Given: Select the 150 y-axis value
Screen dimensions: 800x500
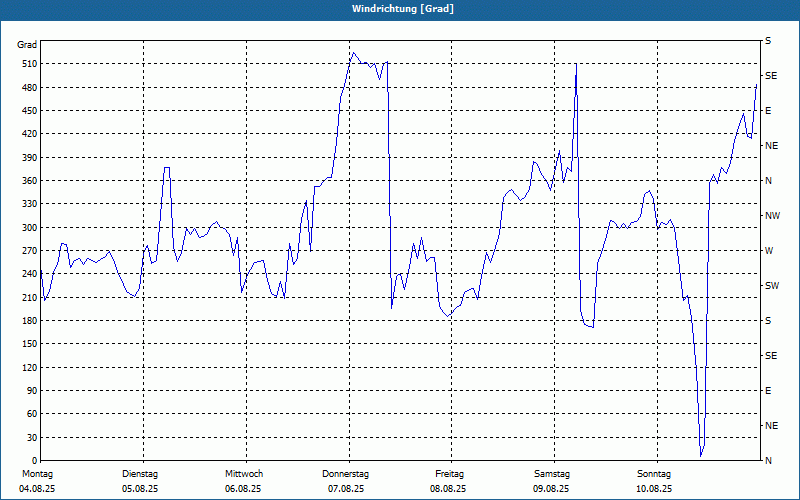Looking at the screenshot, I should pos(29,344).
